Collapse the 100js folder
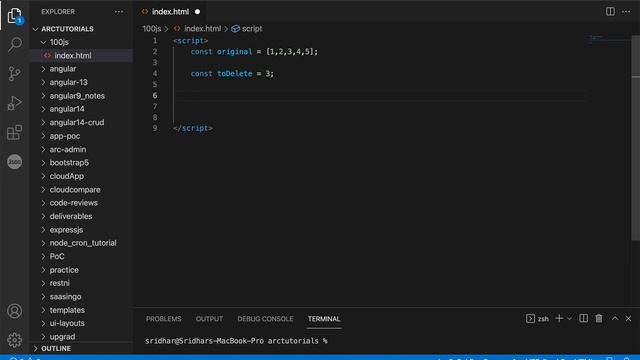The height and width of the screenshot is (360, 640). click(x=43, y=42)
